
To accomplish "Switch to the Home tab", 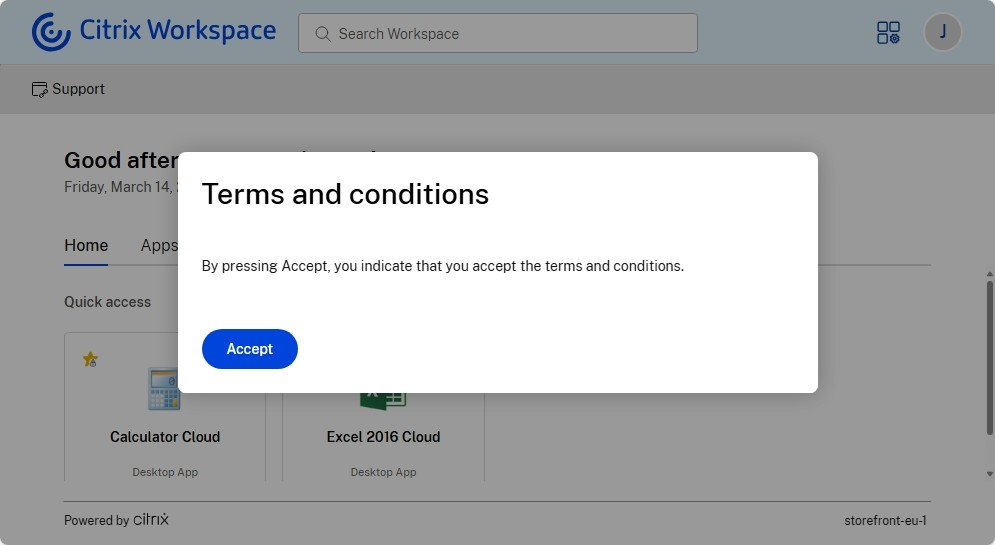I will [86, 246].
